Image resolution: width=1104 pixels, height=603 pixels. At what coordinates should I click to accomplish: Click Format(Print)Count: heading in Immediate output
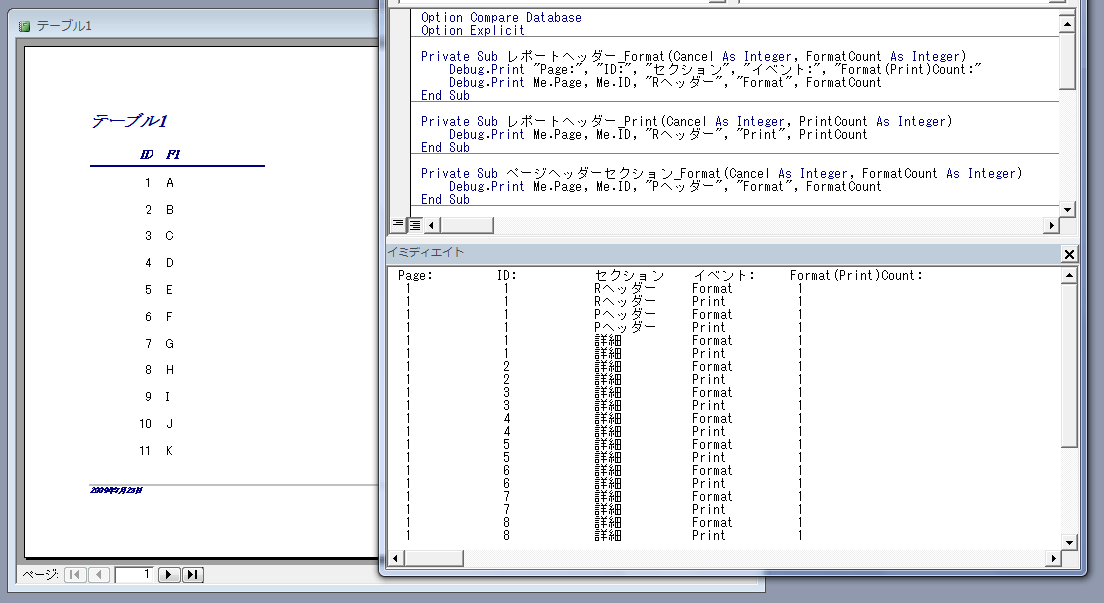pyautogui.click(x=856, y=275)
